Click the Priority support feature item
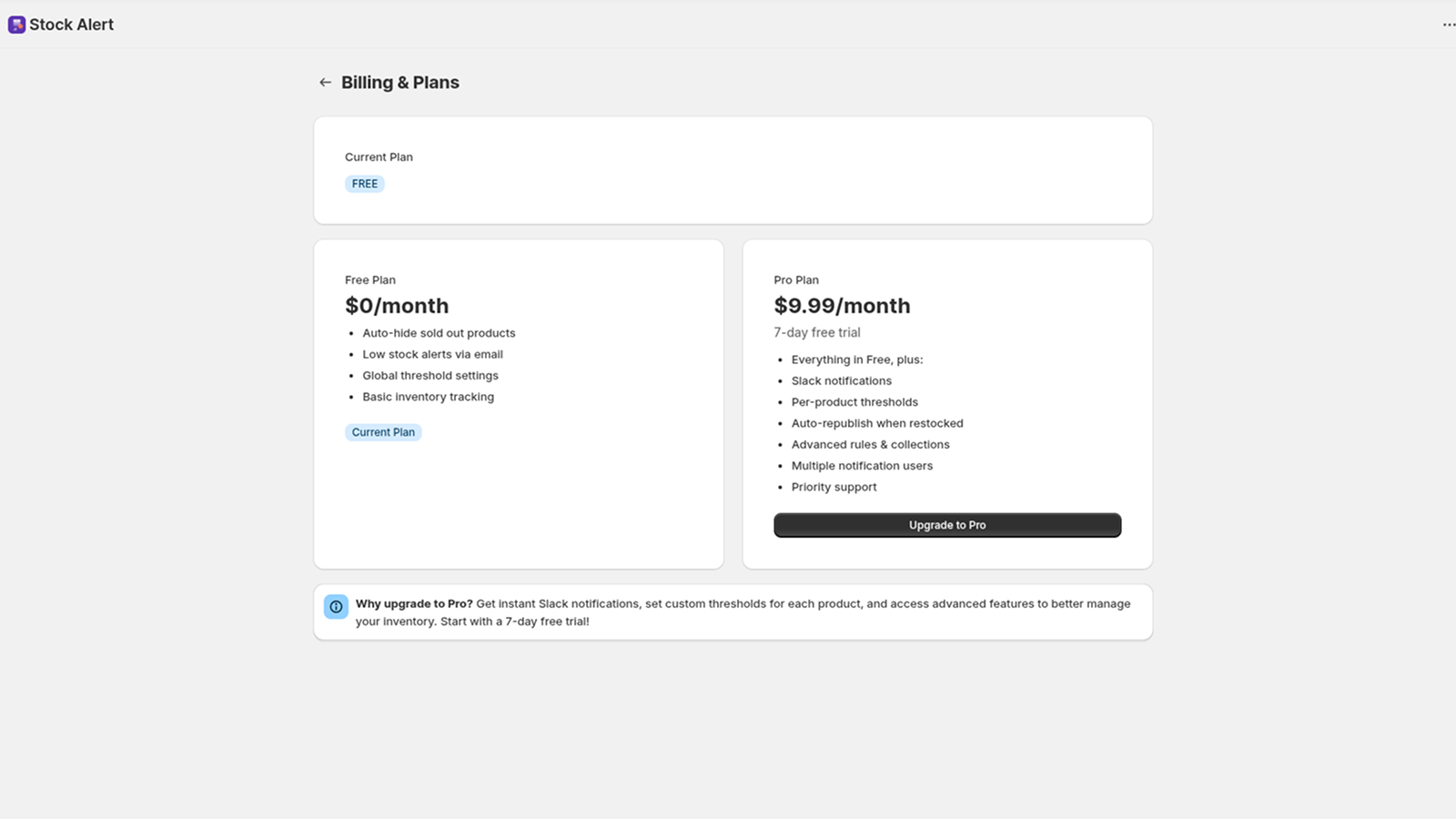 pos(834,487)
